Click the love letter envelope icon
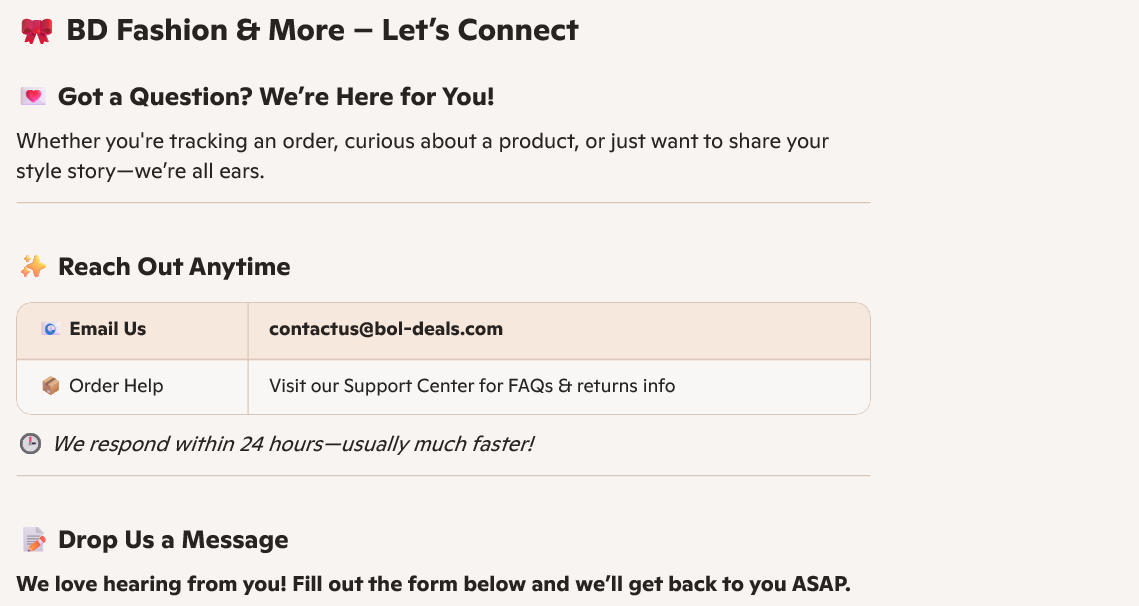1139x606 pixels. click(x=33, y=97)
